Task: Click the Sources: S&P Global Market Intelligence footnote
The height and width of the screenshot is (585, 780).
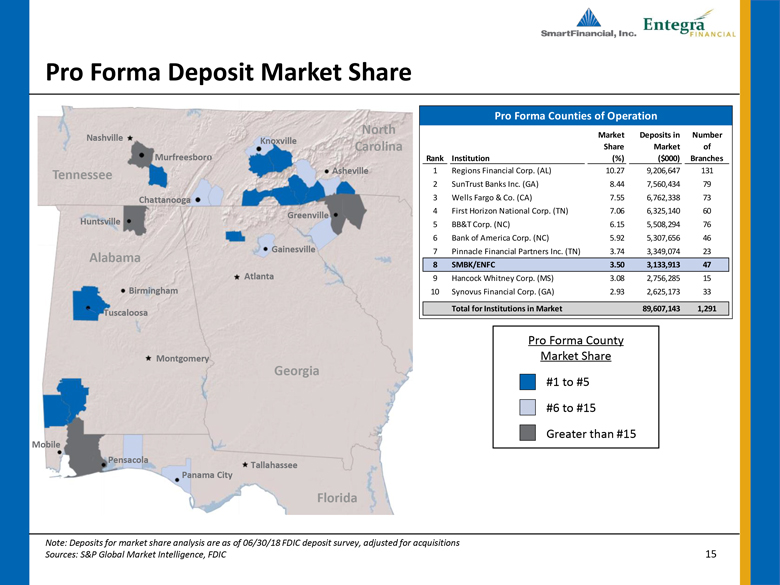Action: pos(136,554)
